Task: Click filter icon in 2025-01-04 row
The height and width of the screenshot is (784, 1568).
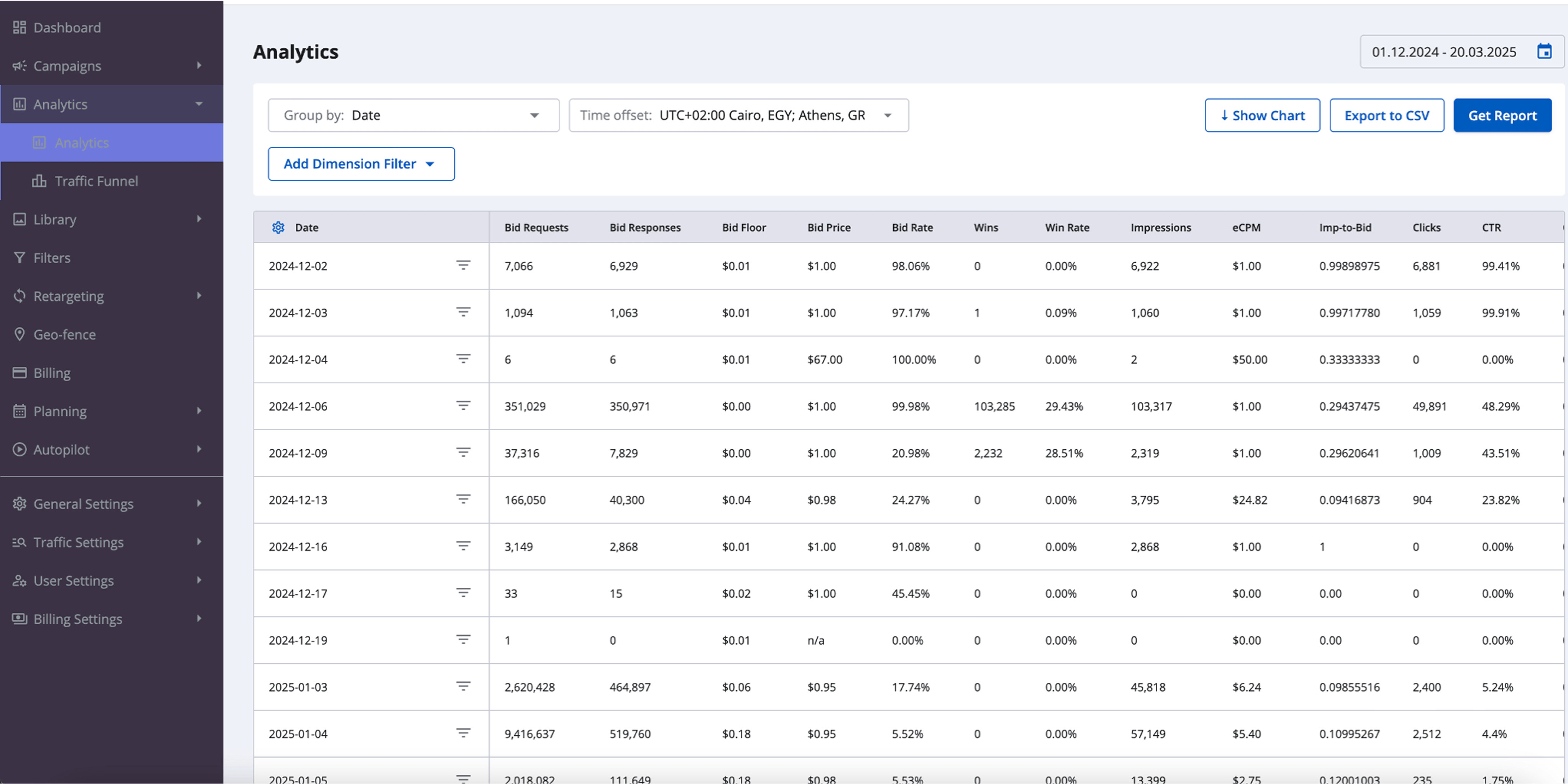Action: click(463, 733)
